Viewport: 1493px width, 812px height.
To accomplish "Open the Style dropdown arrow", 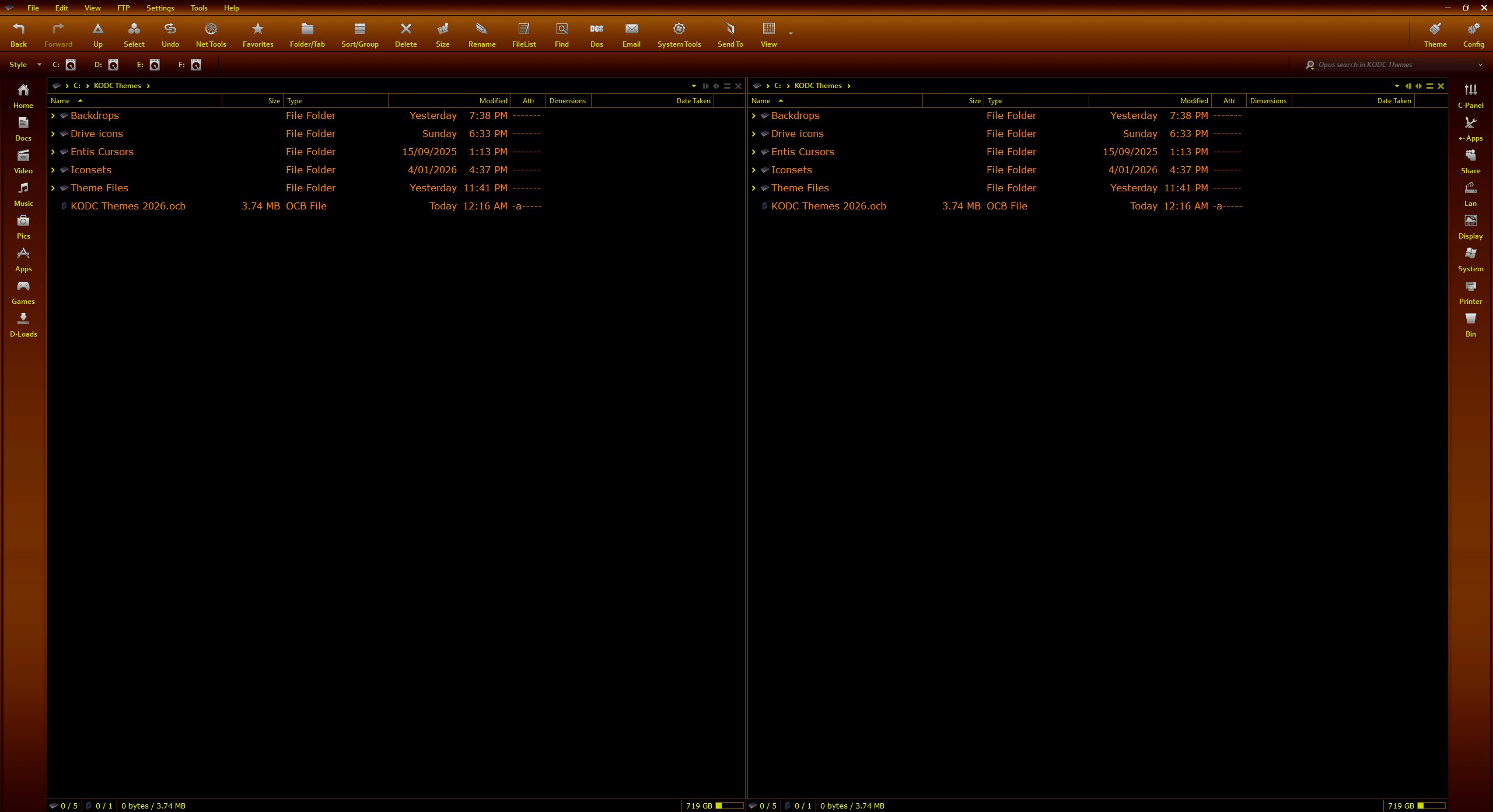I will point(39,65).
